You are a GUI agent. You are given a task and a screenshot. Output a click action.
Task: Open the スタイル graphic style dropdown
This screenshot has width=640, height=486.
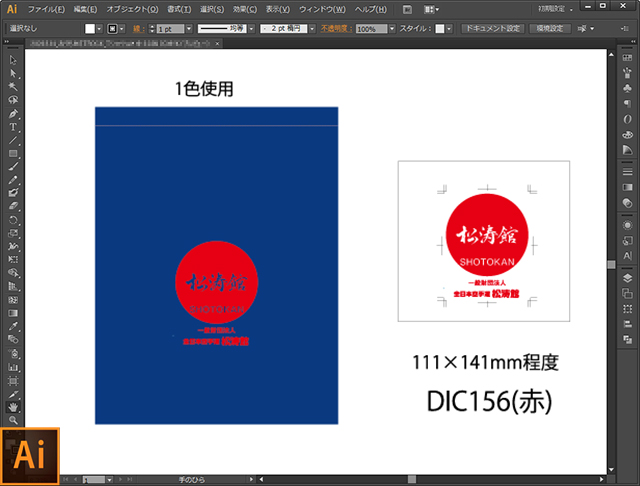[449, 29]
